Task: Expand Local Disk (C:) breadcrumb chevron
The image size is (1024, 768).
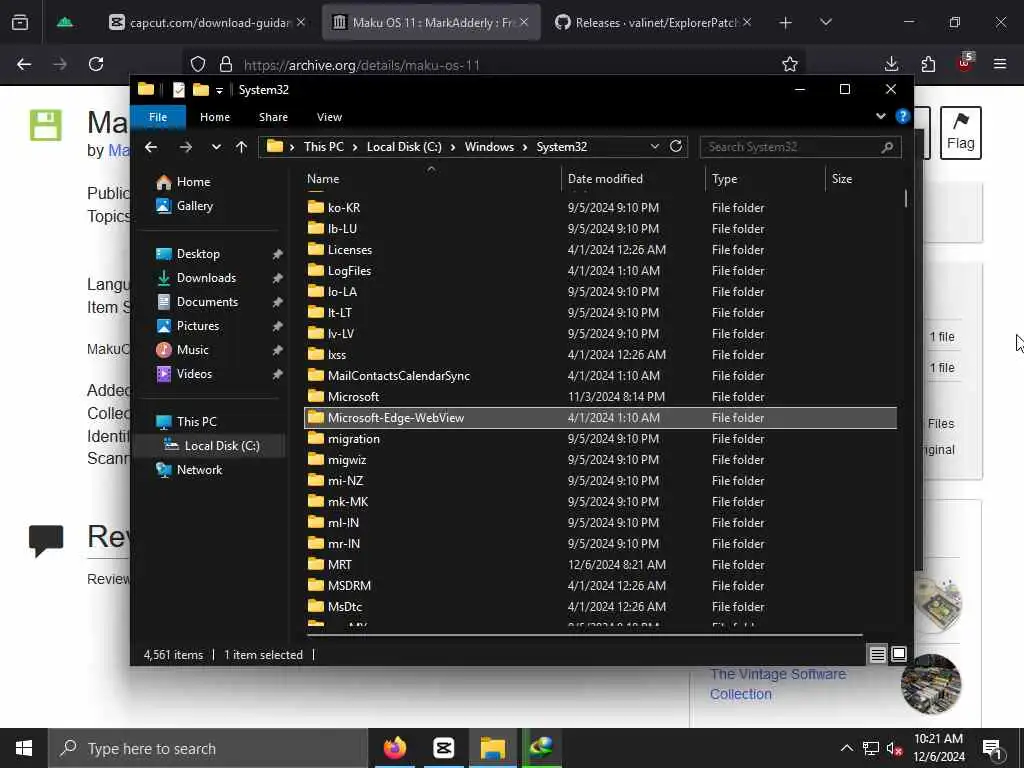Action: (x=453, y=147)
